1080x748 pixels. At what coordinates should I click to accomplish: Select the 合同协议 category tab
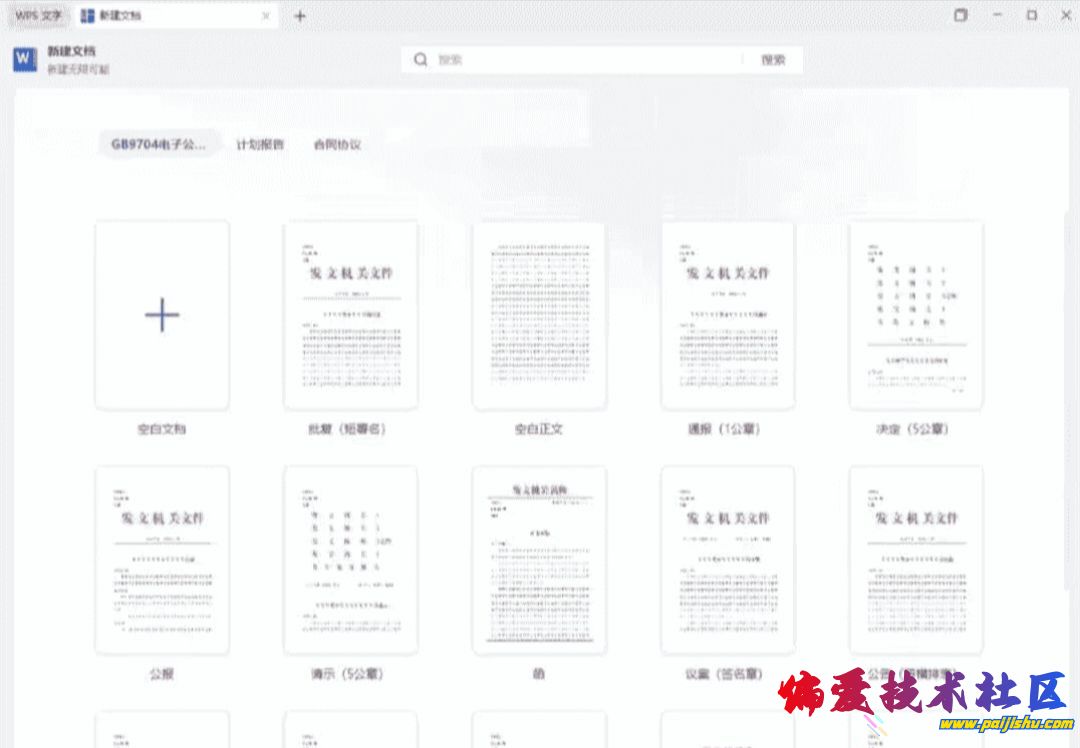coord(337,144)
